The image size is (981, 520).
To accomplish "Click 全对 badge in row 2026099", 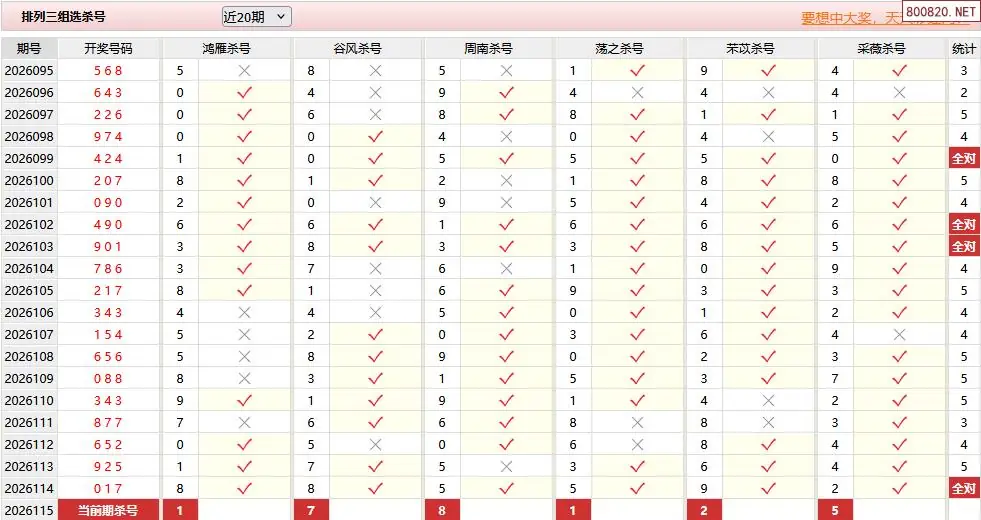I will (963, 158).
